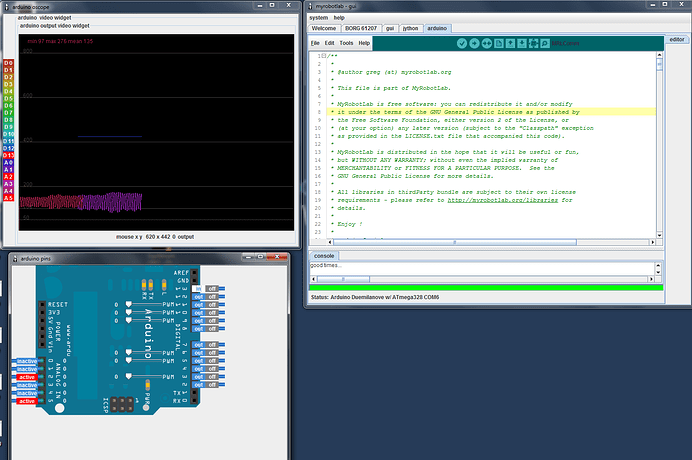
Task: Collapse the comment block fold marker at line 1
Action: pyautogui.click(x=324, y=56)
